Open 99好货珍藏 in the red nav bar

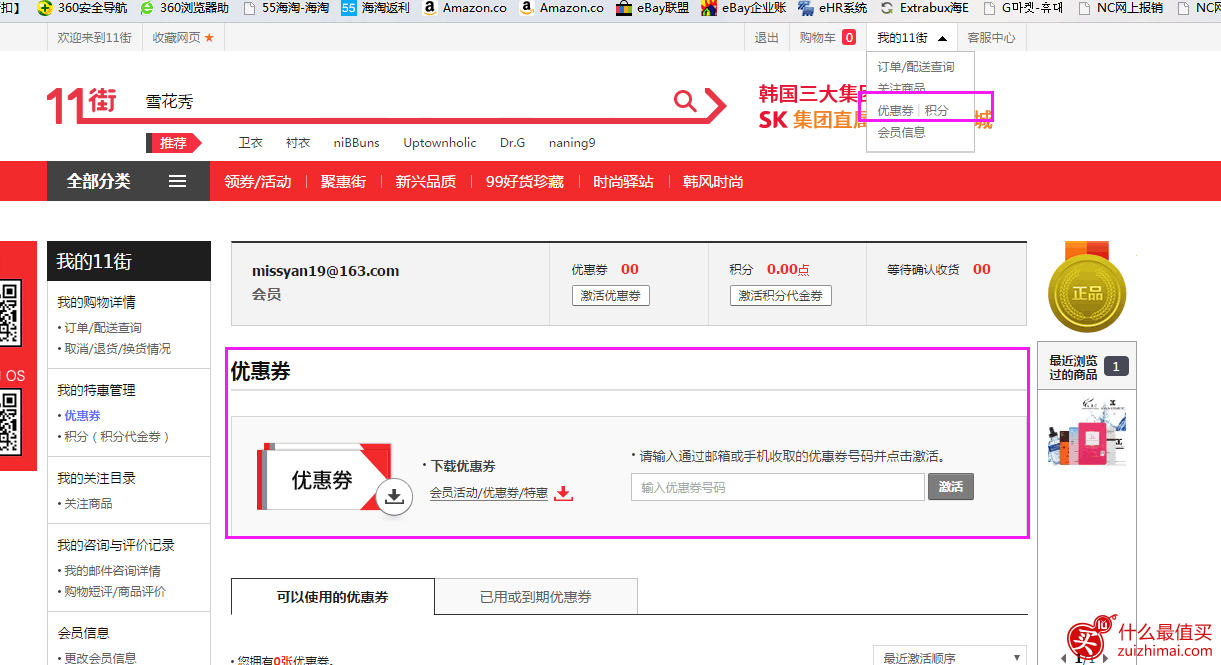[525, 182]
